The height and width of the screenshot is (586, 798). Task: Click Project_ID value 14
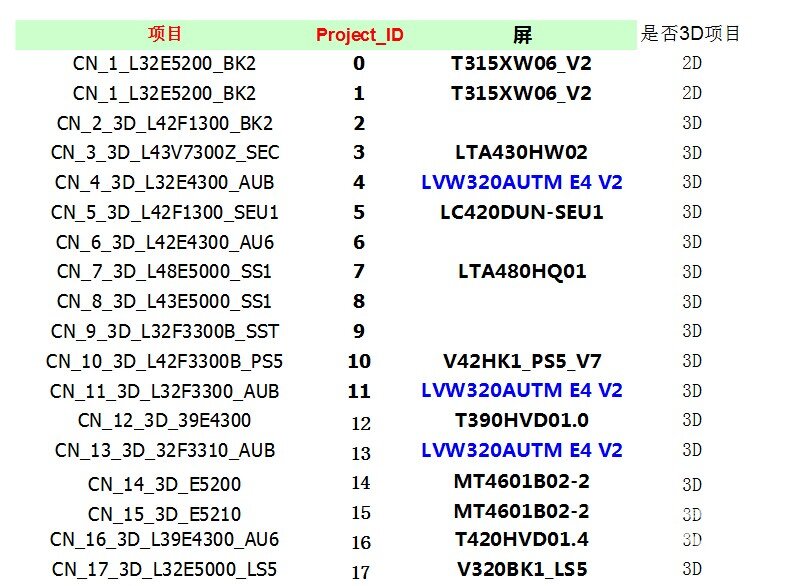point(361,483)
